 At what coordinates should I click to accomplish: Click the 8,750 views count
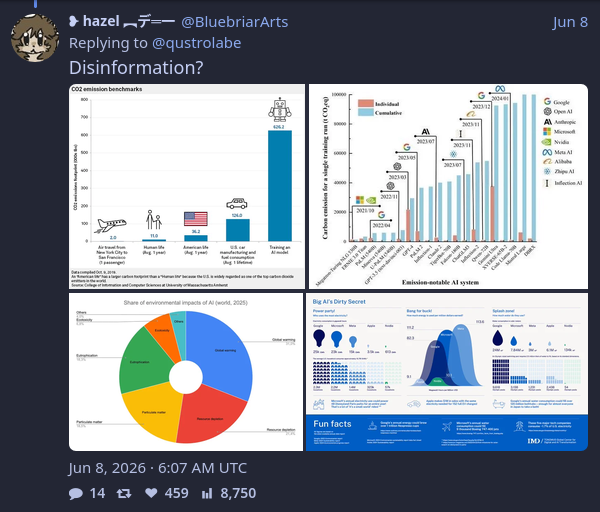[x=238, y=493]
